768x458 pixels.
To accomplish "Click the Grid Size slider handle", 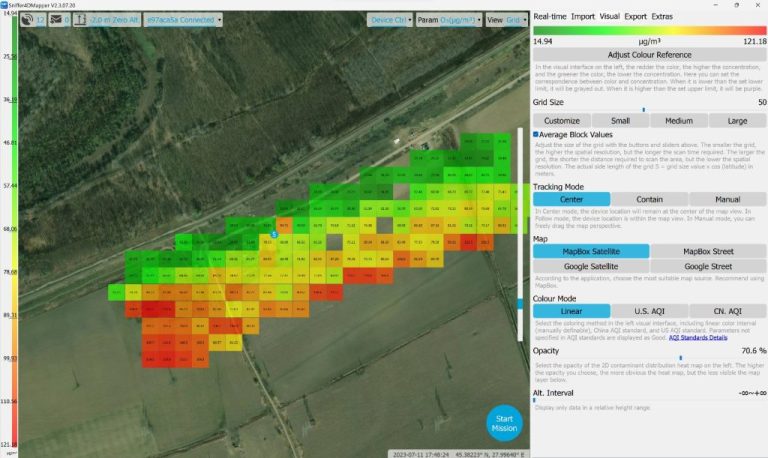I will click(x=643, y=109).
